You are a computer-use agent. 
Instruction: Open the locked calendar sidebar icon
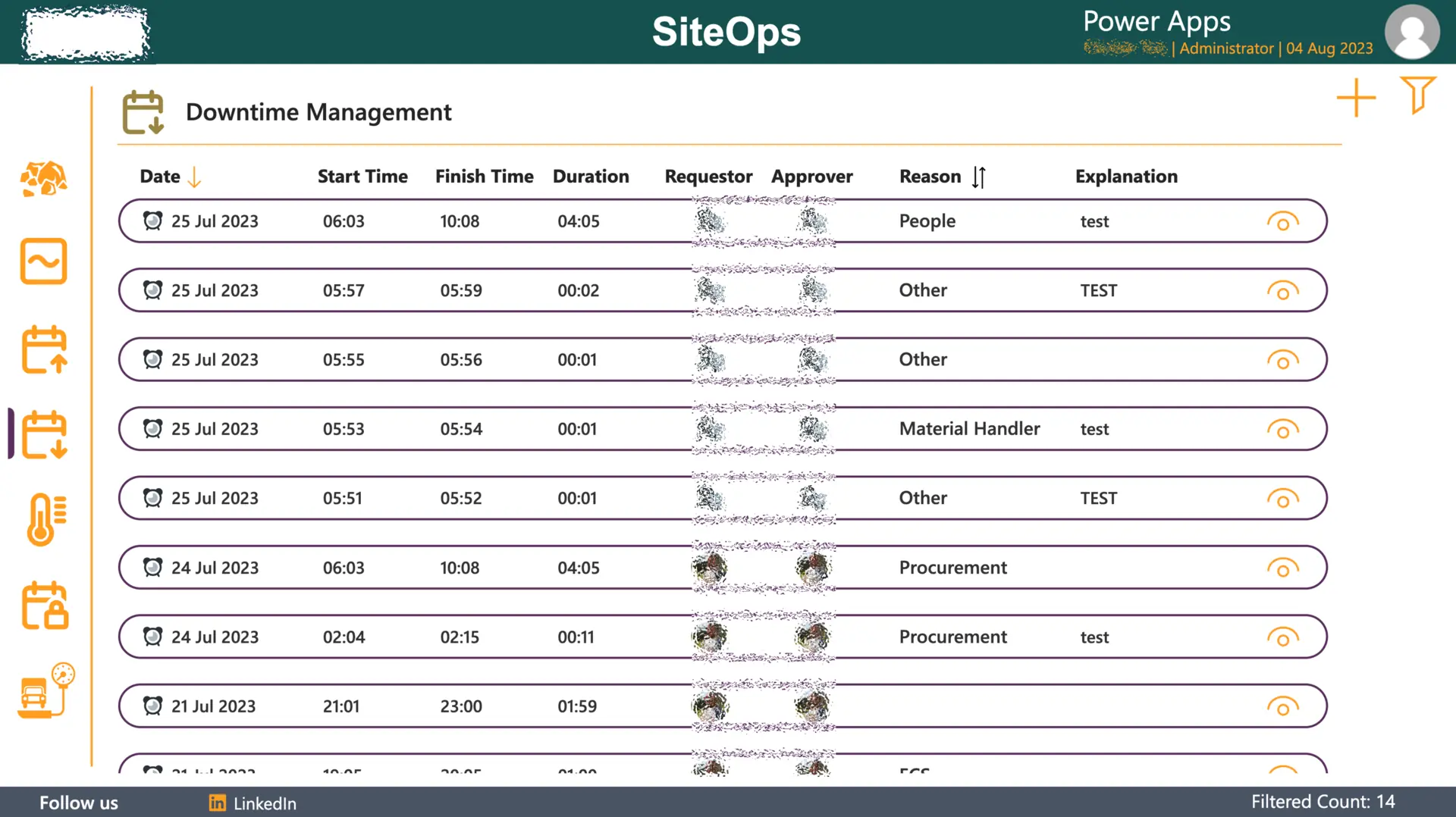pyautogui.click(x=45, y=606)
